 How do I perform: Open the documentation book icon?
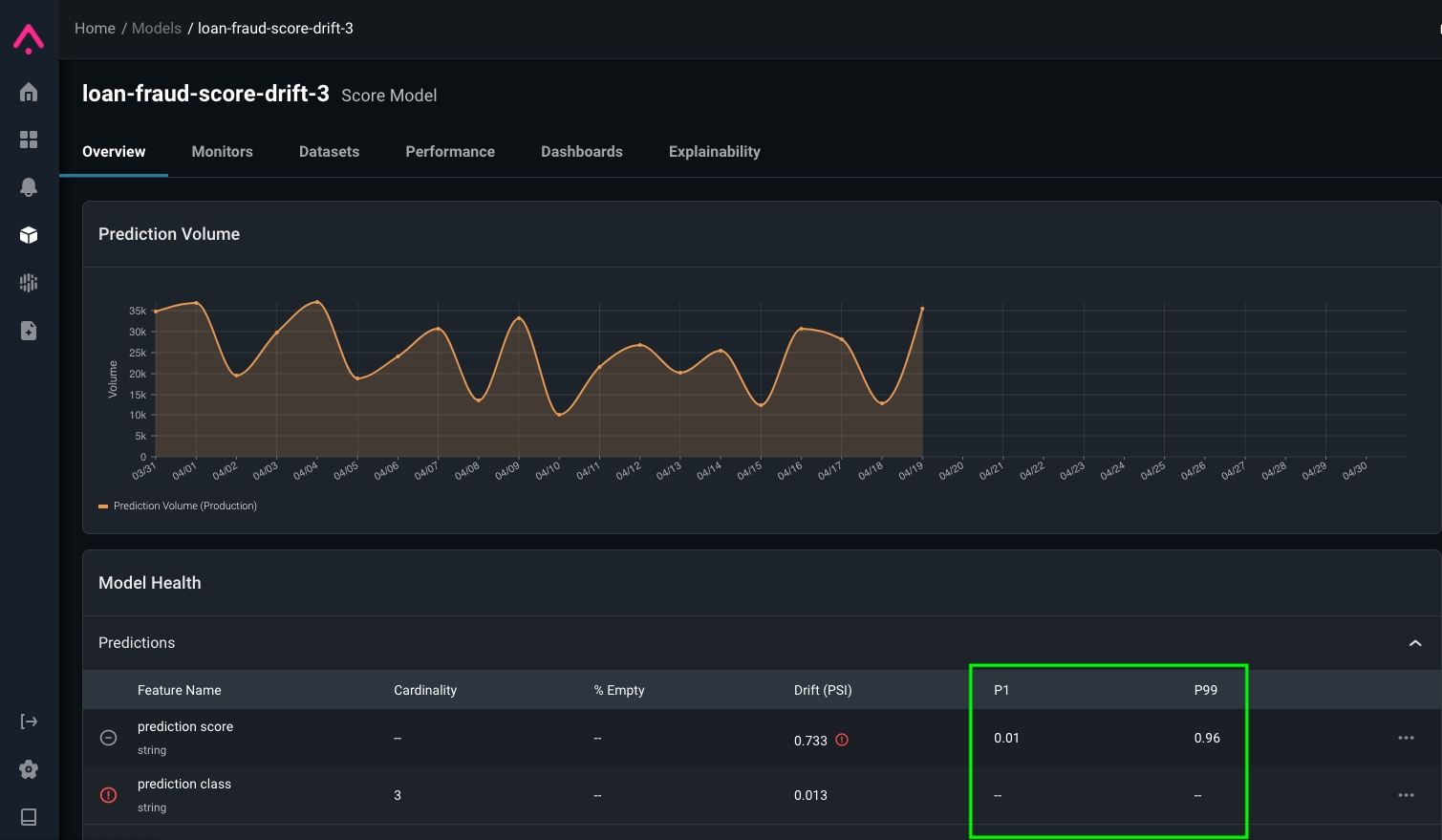pyautogui.click(x=29, y=817)
